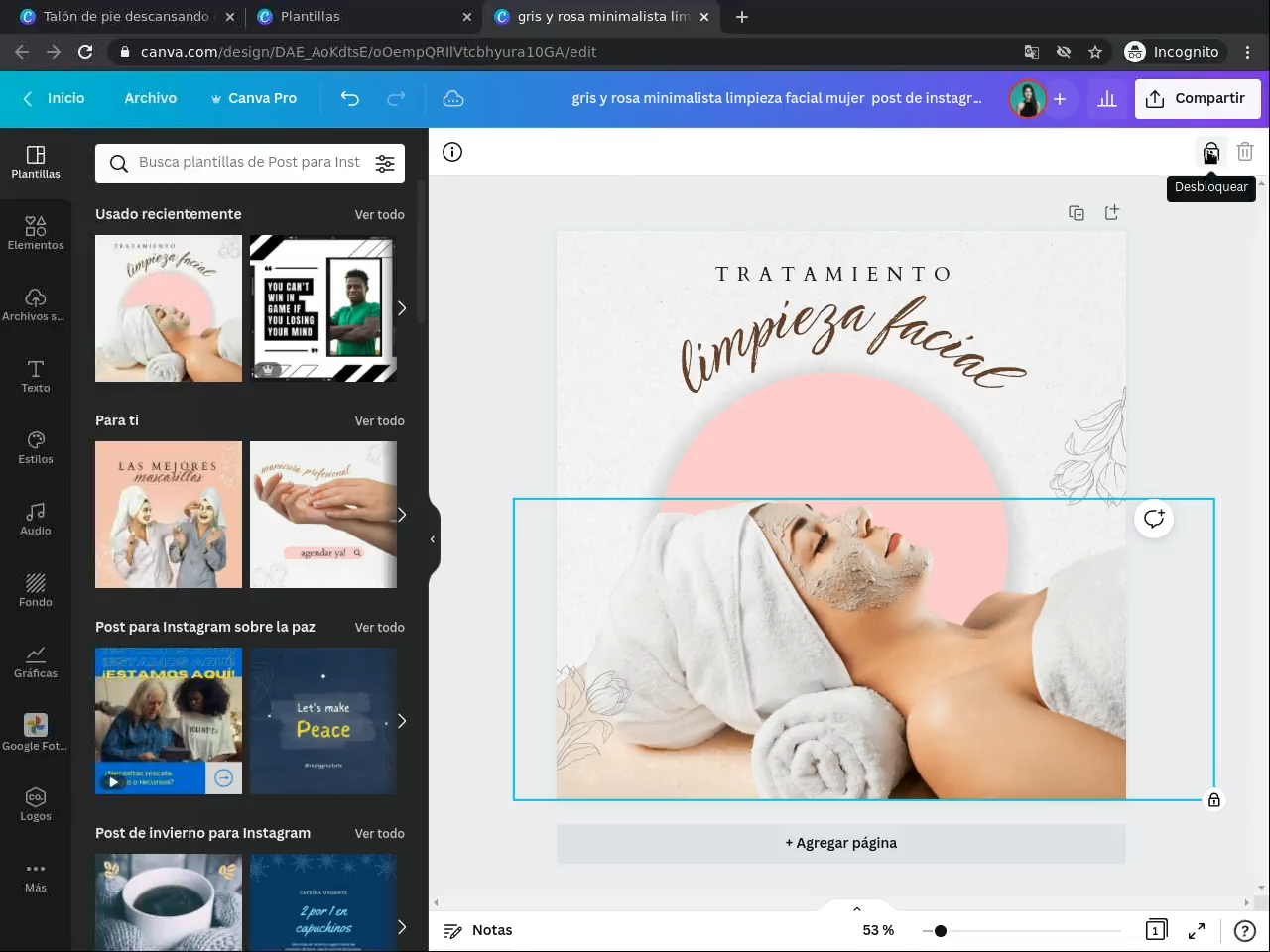This screenshot has height=952, width=1270.
Task: Click the info icon above canvas
Action: pyautogui.click(x=452, y=152)
